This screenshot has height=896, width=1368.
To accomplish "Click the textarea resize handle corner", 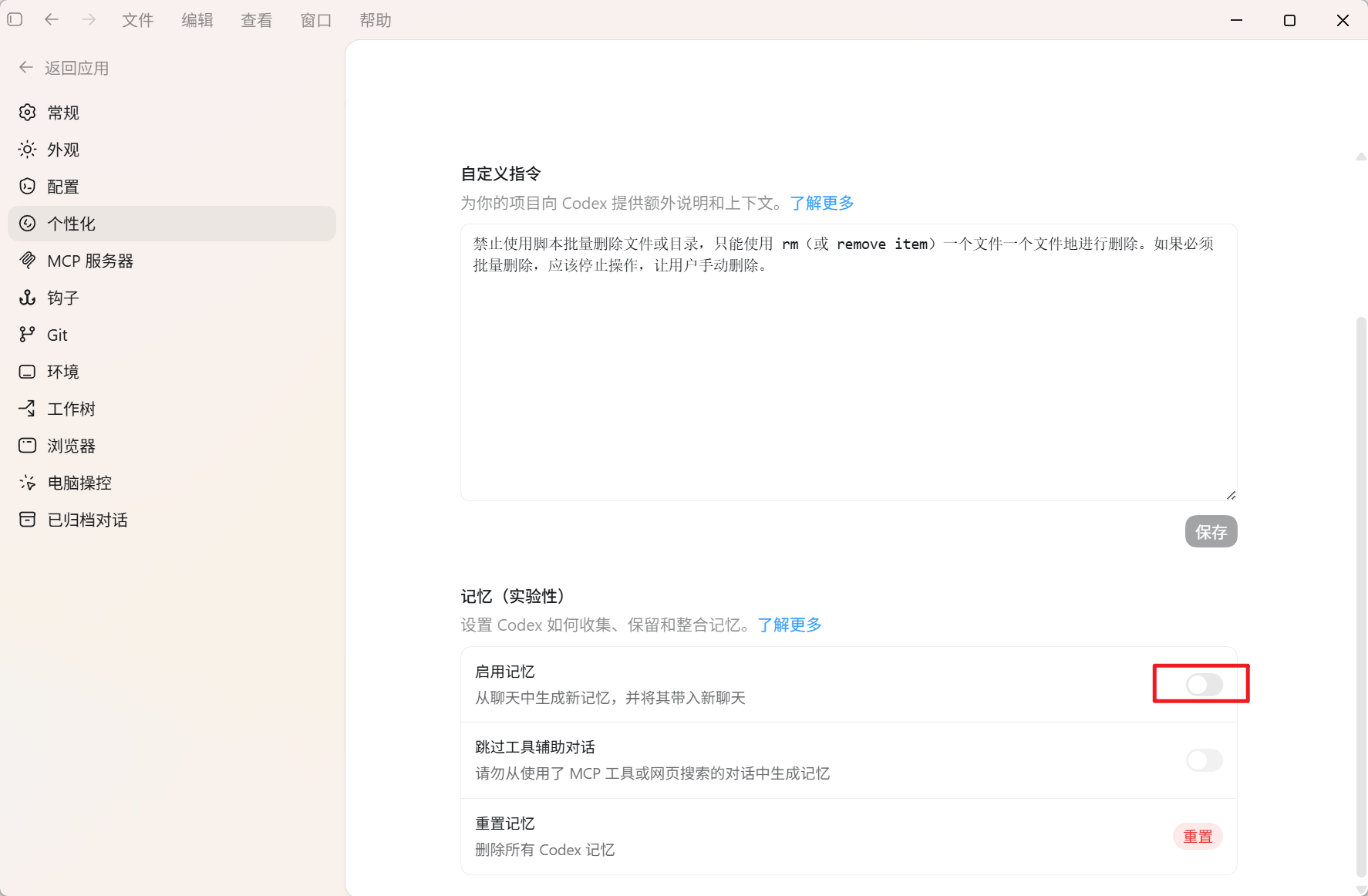I will (1232, 495).
